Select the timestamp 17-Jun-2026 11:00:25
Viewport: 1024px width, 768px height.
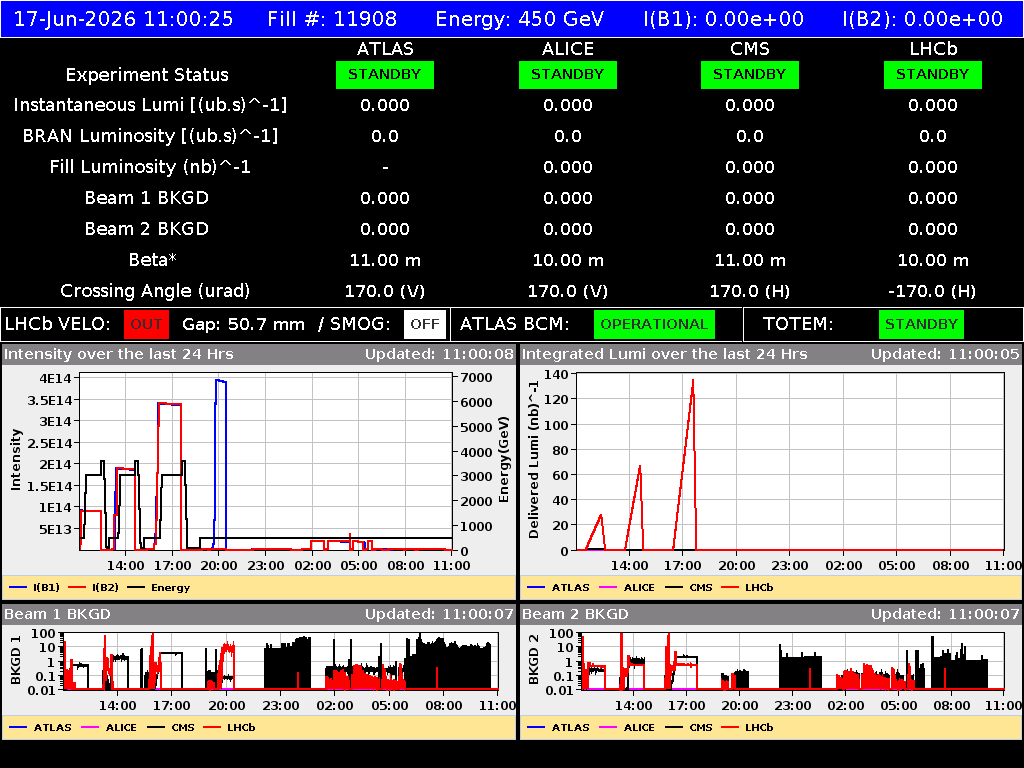123,18
